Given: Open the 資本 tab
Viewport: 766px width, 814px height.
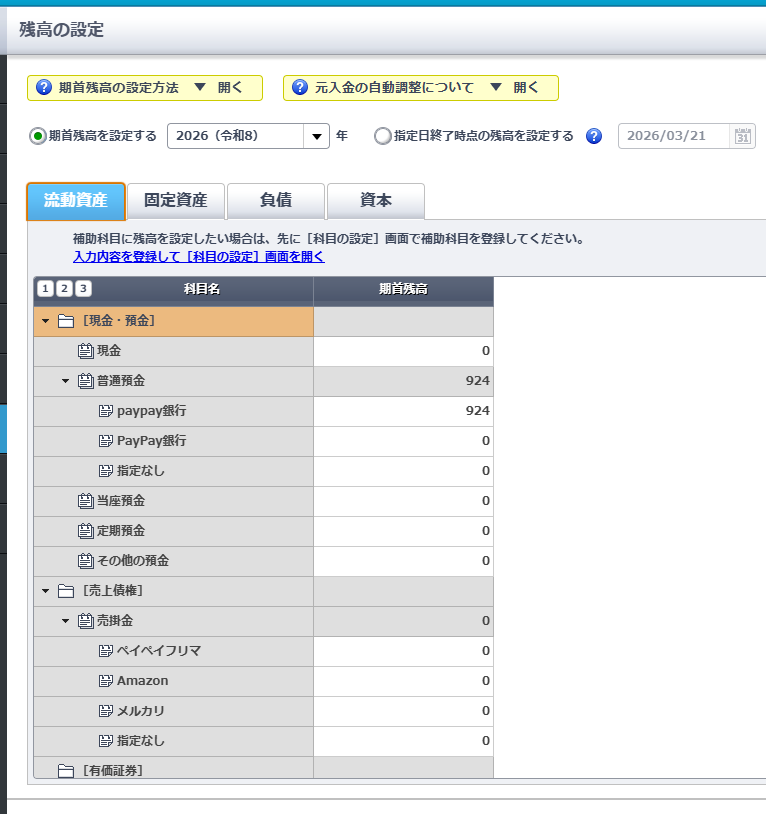Looking at the screenshot, I should pyautogui.click(x=376, y=201).
